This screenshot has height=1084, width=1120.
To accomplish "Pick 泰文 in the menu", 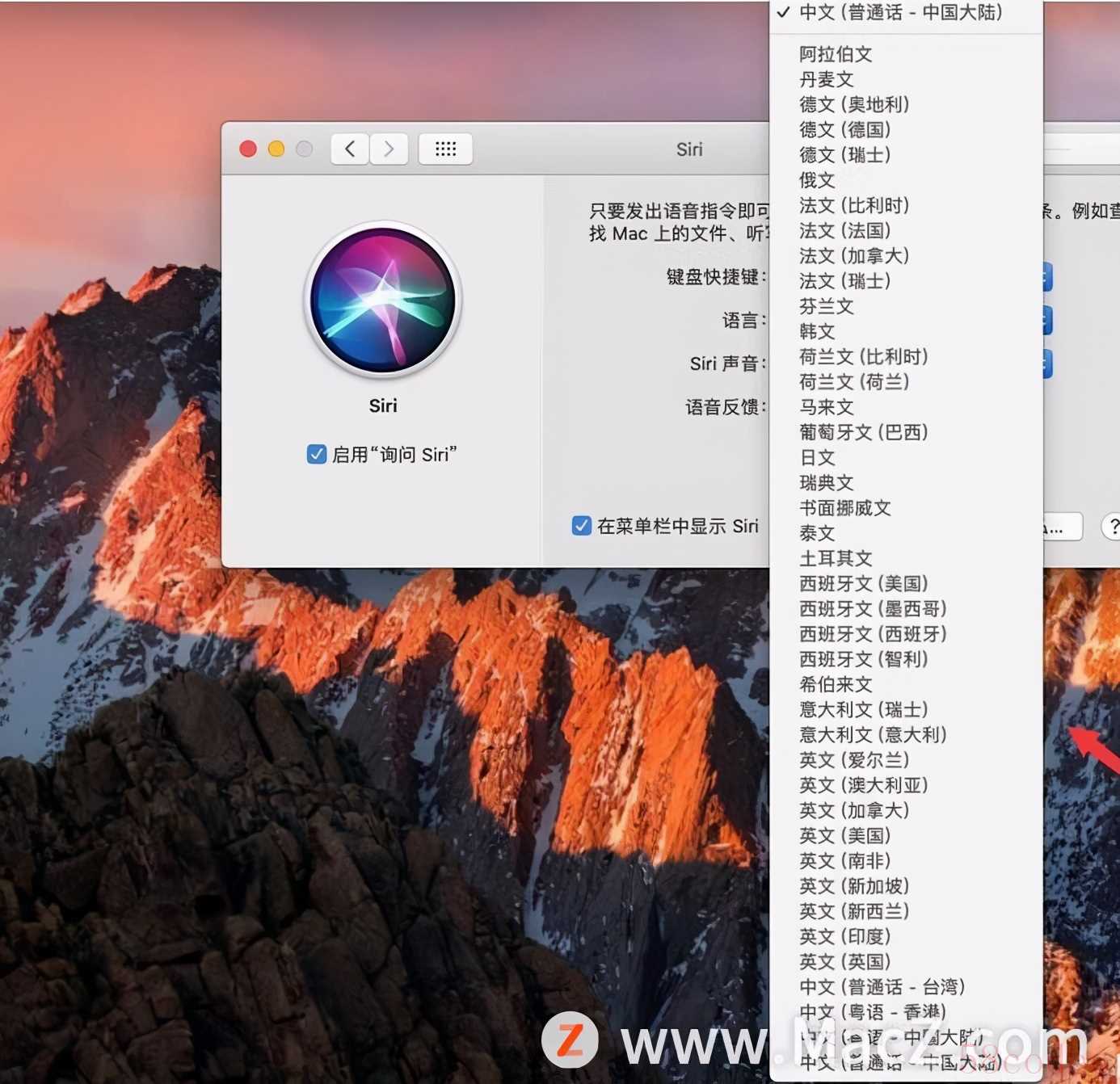I will tap(907, 533).
